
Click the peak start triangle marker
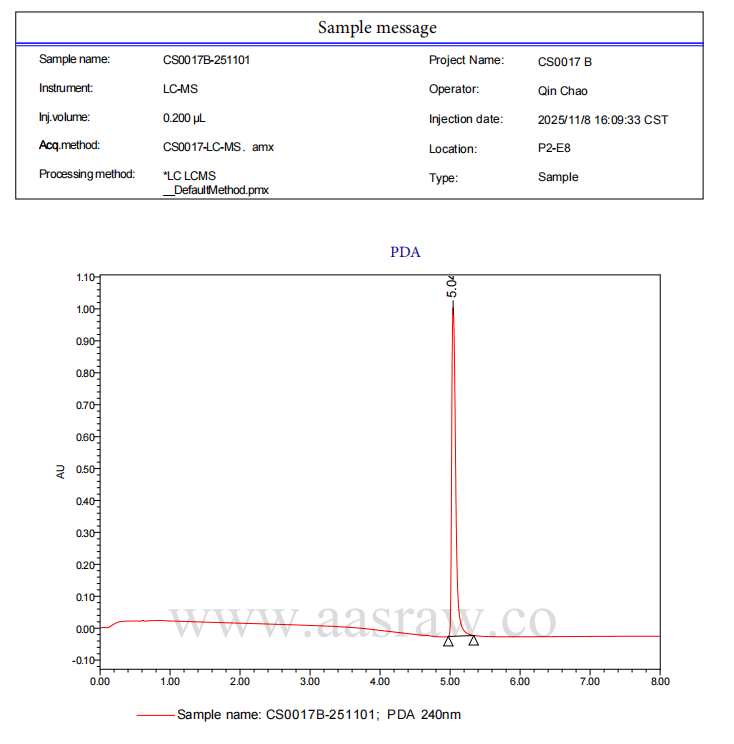click(448, 641)
